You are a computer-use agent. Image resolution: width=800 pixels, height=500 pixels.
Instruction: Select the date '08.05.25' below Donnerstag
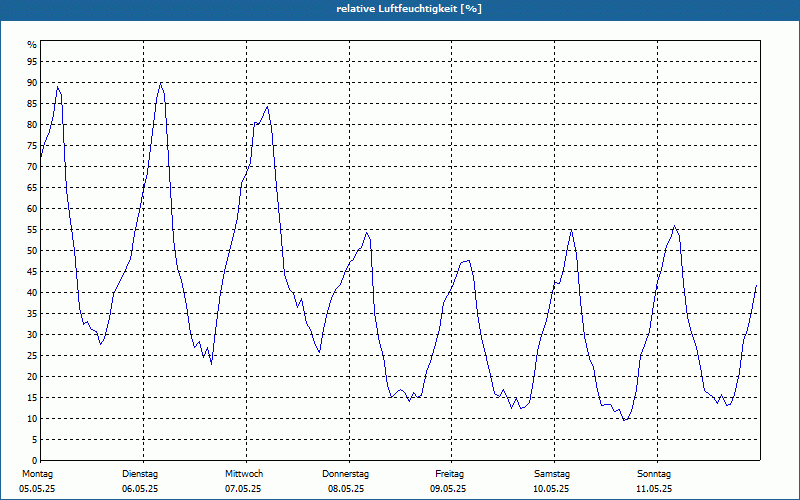[346, 489]
